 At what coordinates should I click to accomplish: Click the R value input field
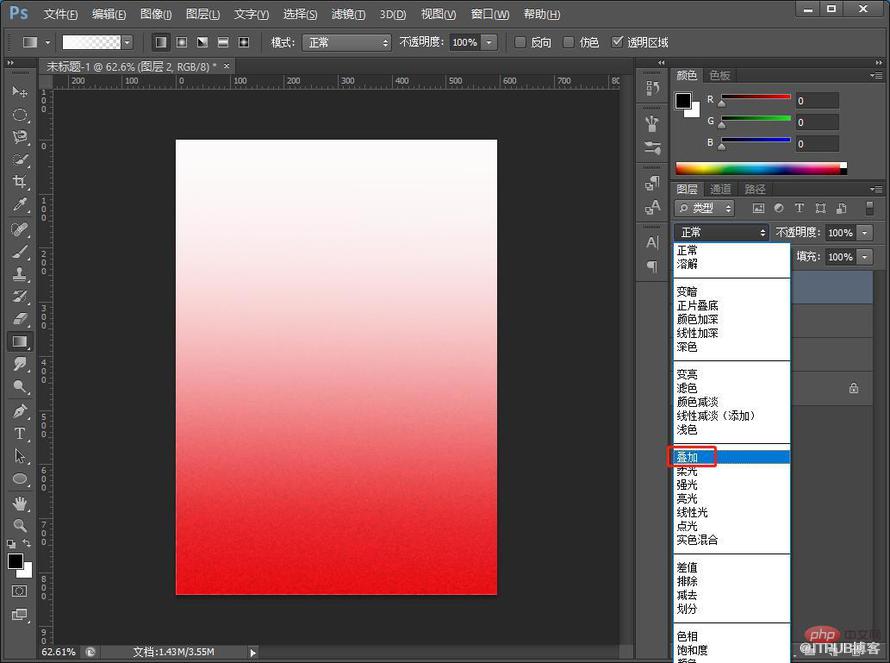coord(817,100)
